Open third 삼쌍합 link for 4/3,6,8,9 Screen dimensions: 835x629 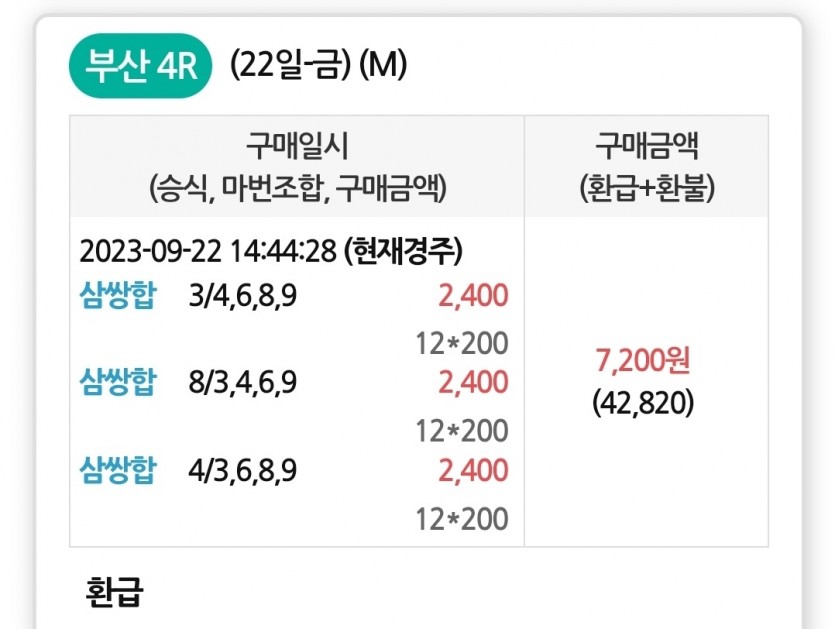[x=118, y=470]
